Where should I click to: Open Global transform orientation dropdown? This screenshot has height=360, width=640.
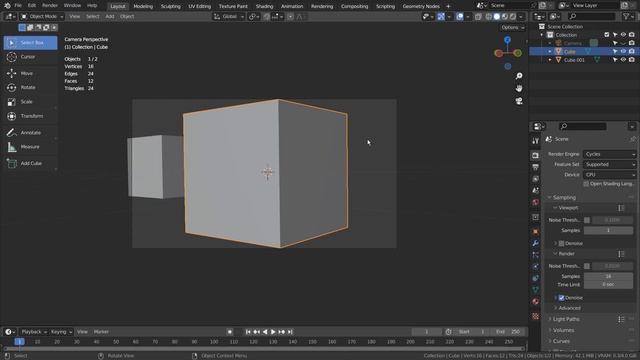point(229,17)
